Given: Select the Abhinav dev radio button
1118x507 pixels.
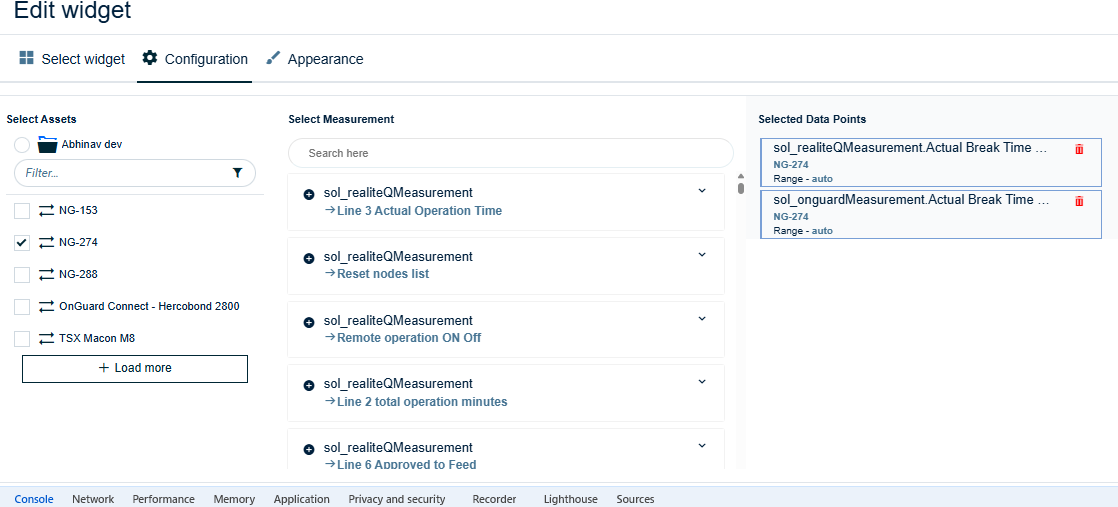Looking at the screenshot, I should coord(22,145).
